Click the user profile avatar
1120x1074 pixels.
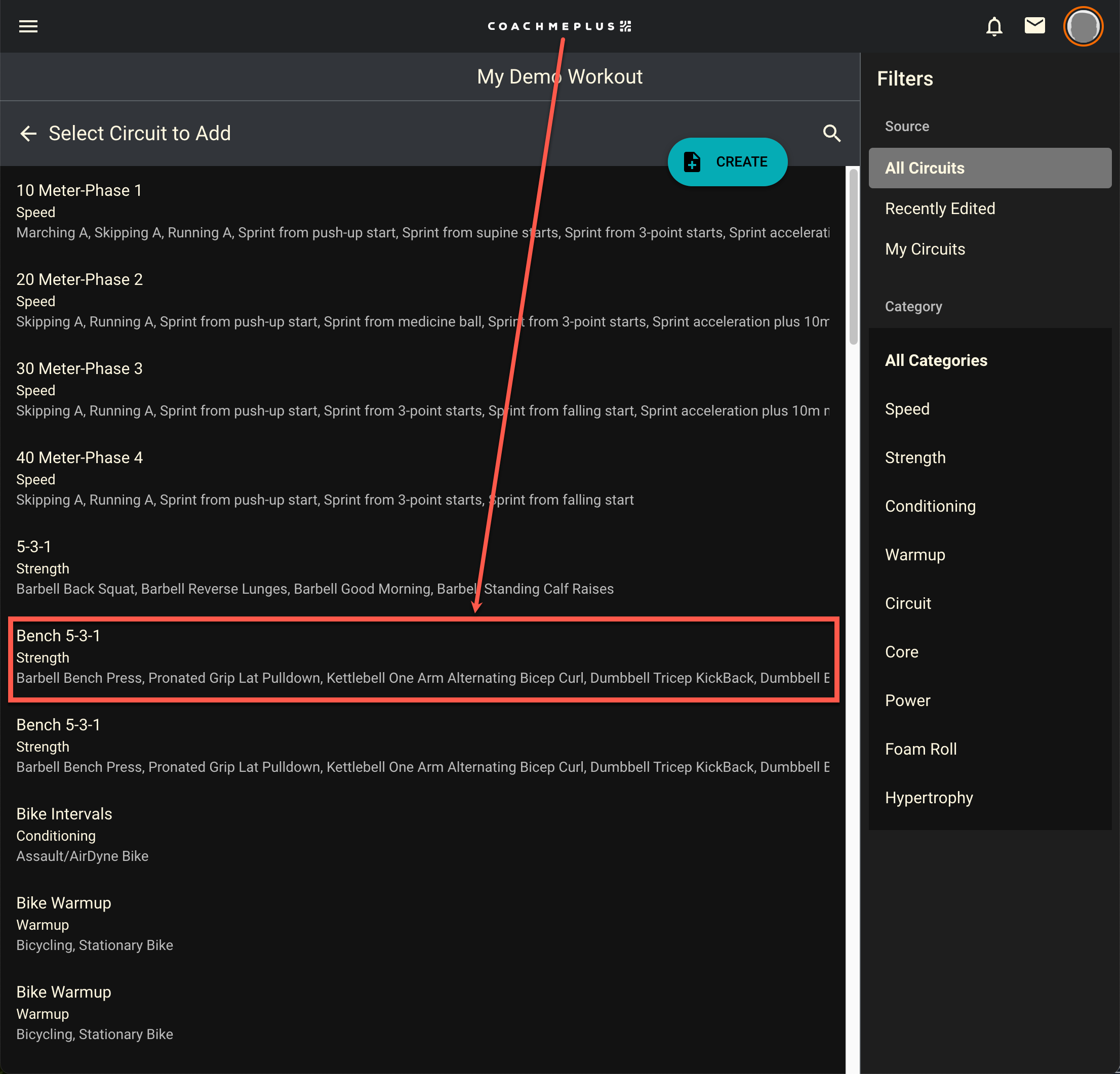click(x=1083, y=26)
